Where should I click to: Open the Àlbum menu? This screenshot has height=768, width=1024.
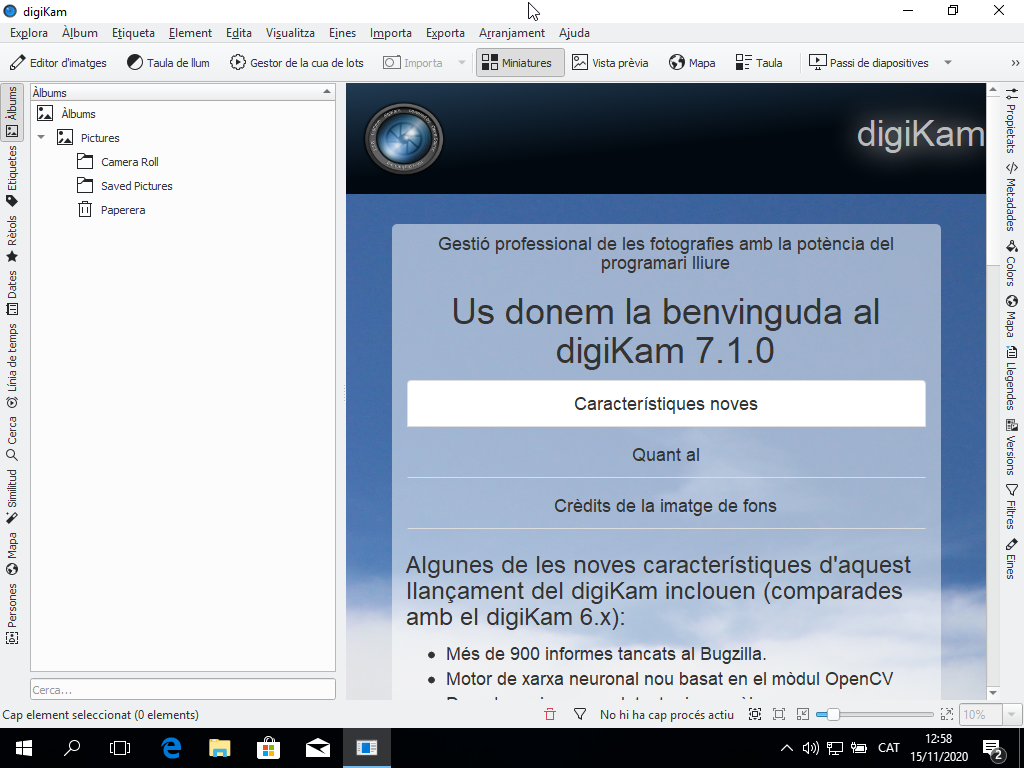click(80, 33)
